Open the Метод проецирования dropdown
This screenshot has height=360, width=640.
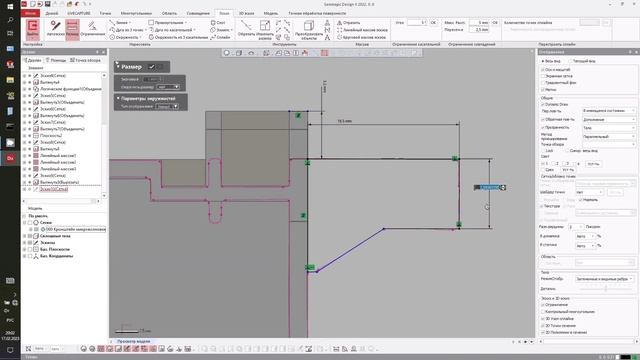tap(609, 137)
